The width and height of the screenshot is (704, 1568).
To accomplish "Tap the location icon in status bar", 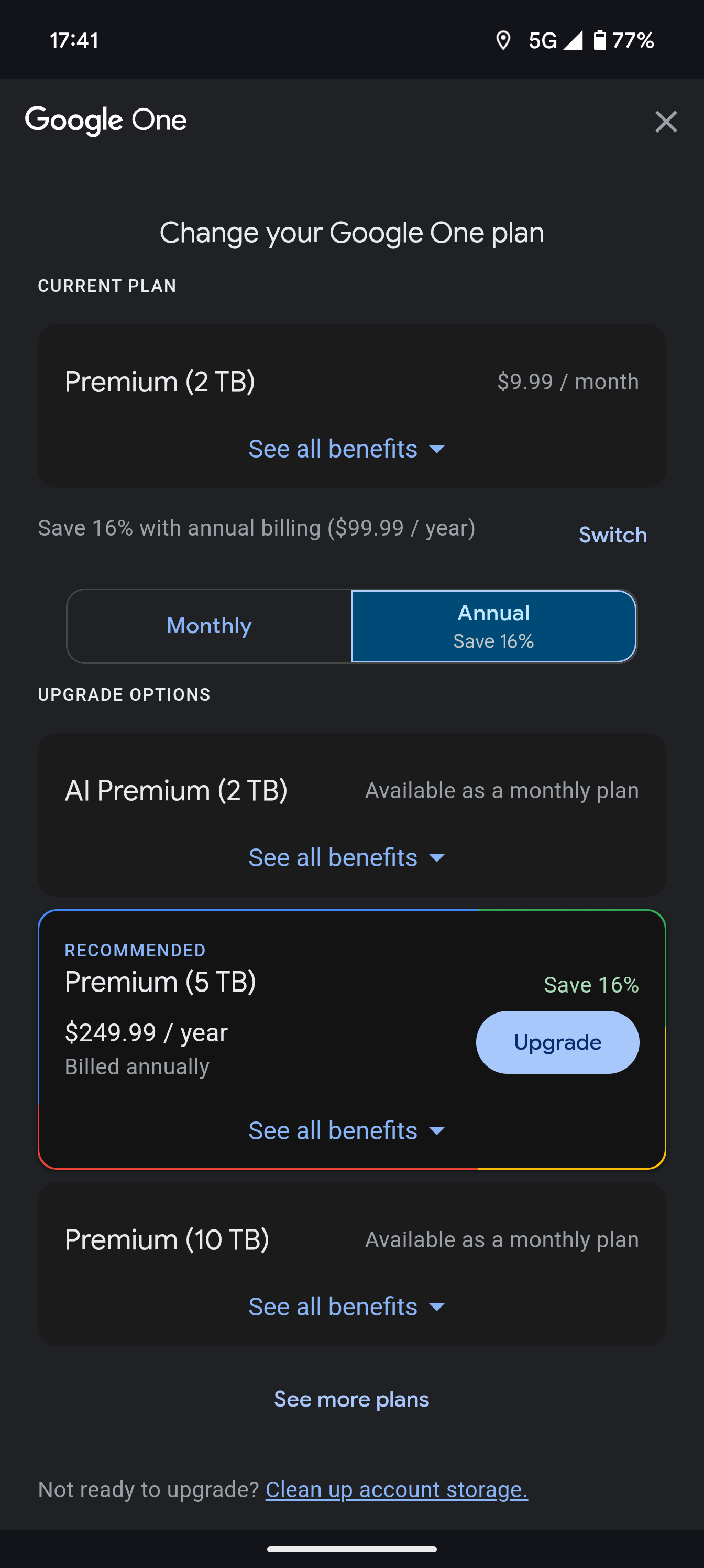I will point(503,41).
